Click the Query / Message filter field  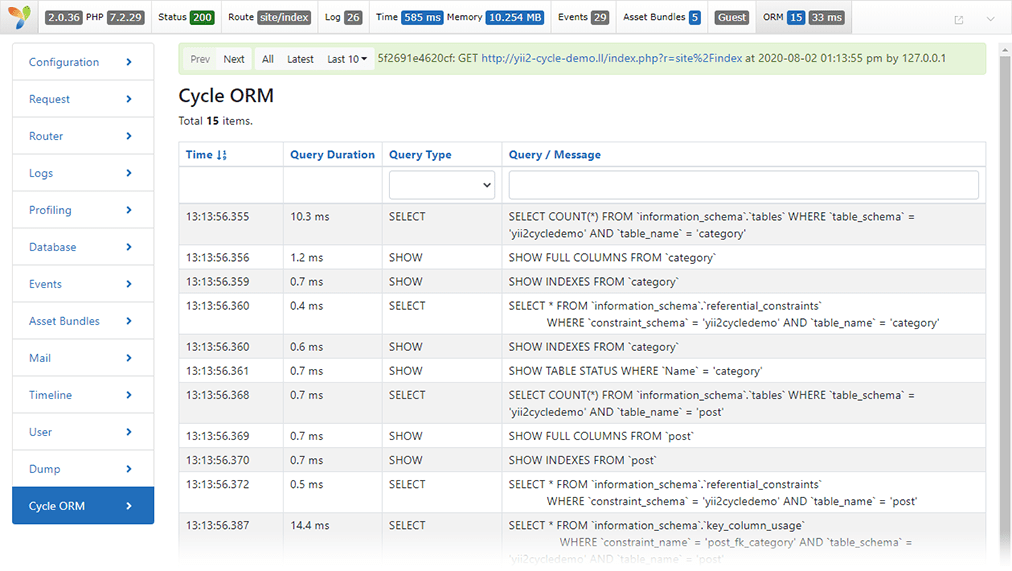pos(744,185)
